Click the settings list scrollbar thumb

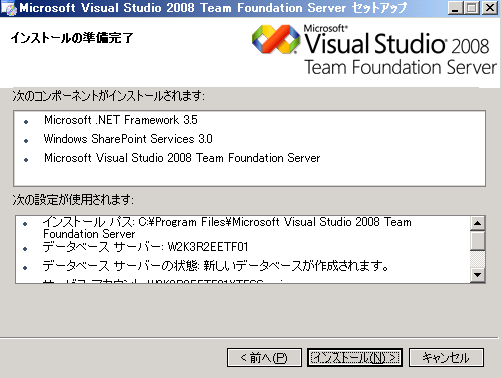478,240
